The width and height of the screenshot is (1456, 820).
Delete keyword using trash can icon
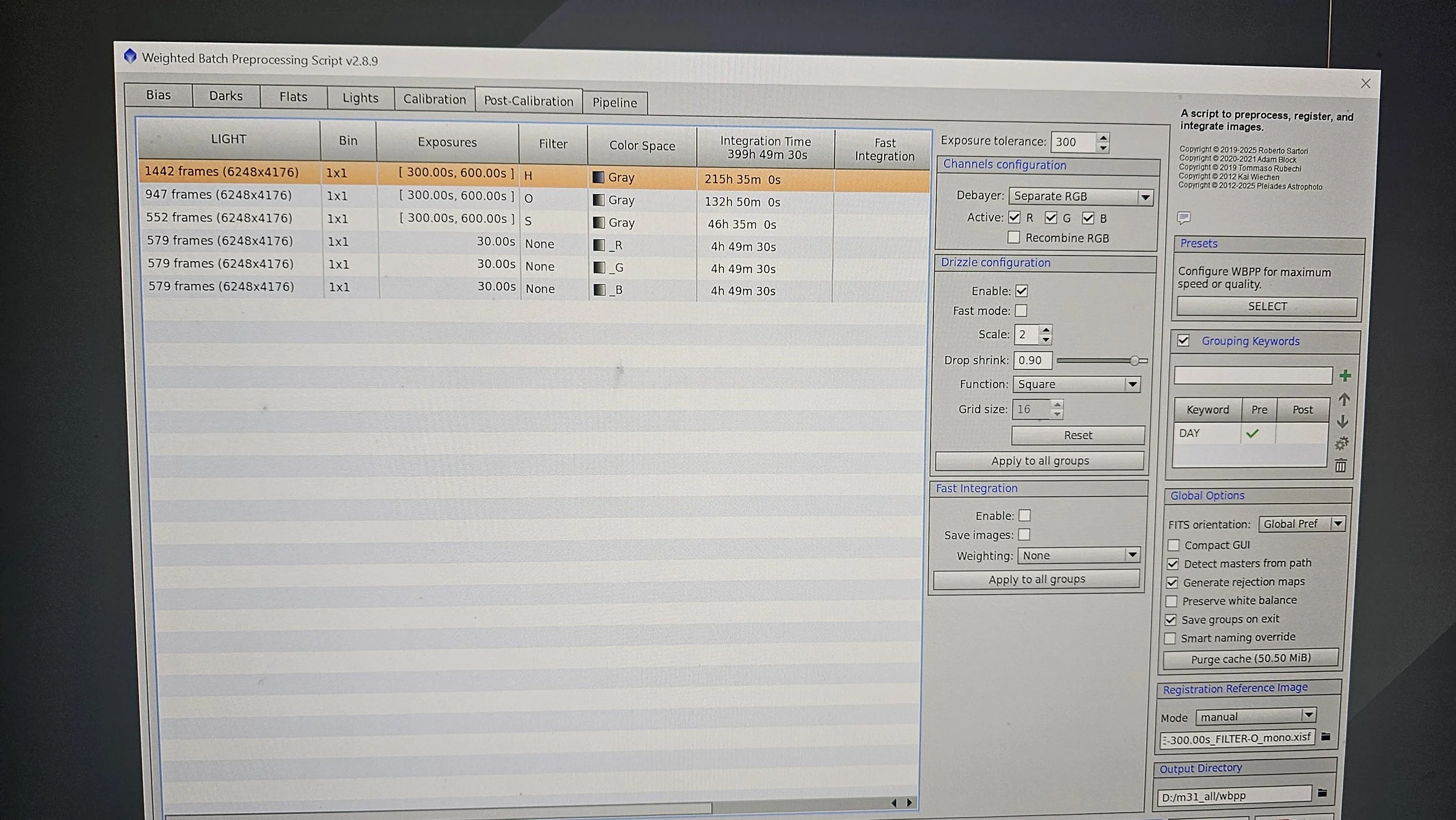tap(1341, 465)
